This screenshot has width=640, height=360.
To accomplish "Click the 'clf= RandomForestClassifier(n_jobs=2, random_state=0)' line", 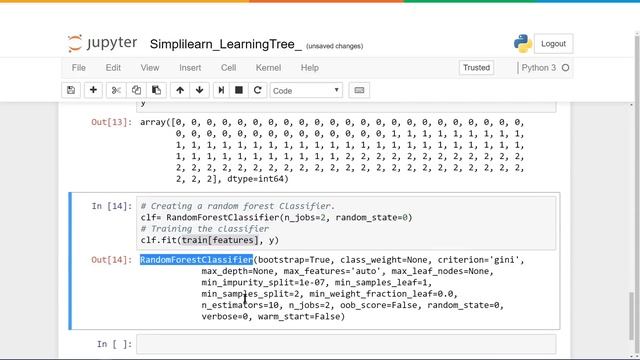I will click(276, 218).
